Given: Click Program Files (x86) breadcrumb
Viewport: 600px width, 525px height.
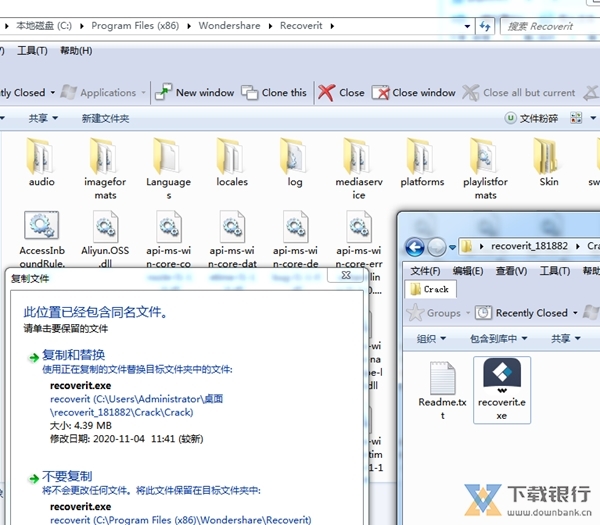Looking at the screenshot, I should click(135, 26).
